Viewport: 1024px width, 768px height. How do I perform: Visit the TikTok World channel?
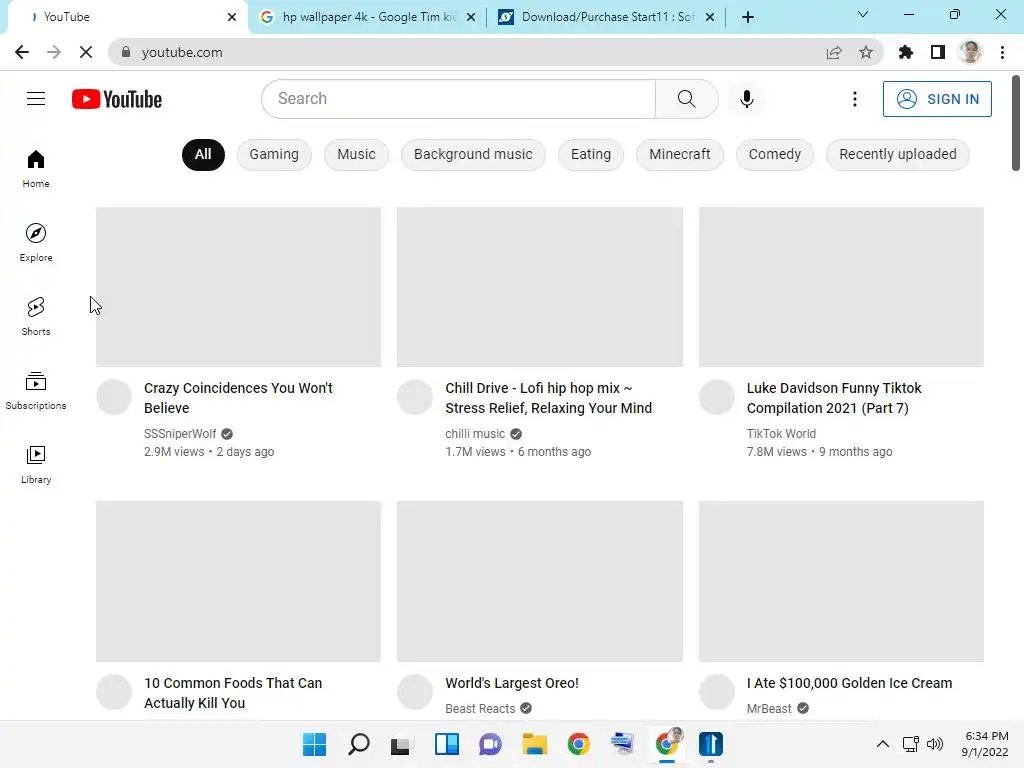pyautogui.click(x=781, y=434)
